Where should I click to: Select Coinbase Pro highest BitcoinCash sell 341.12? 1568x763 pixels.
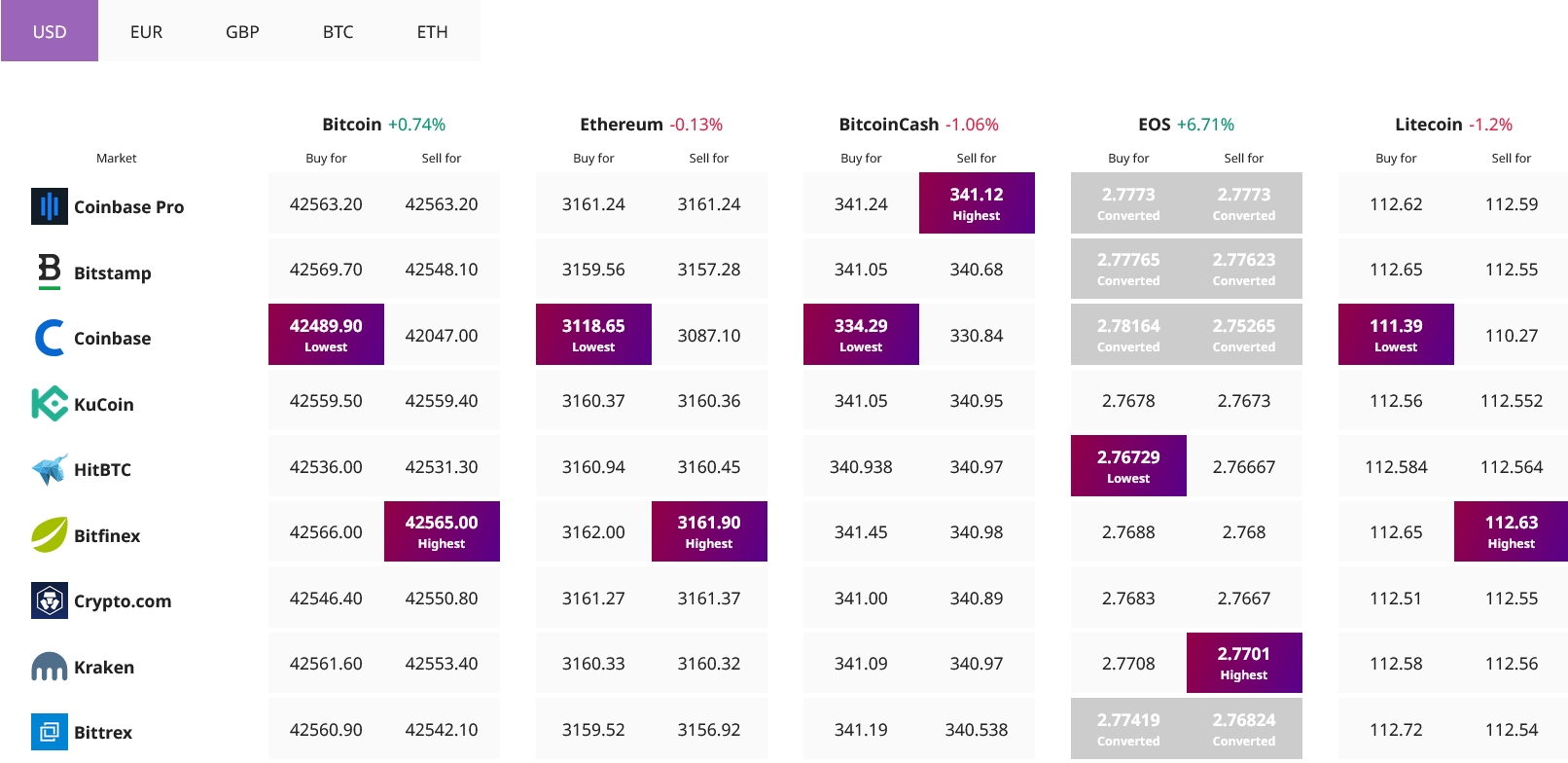tap(977, 202)
